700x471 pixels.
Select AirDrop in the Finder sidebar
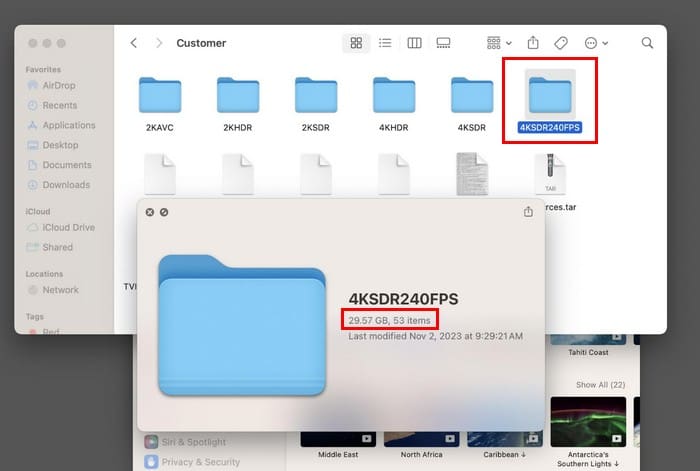[59, 86]
